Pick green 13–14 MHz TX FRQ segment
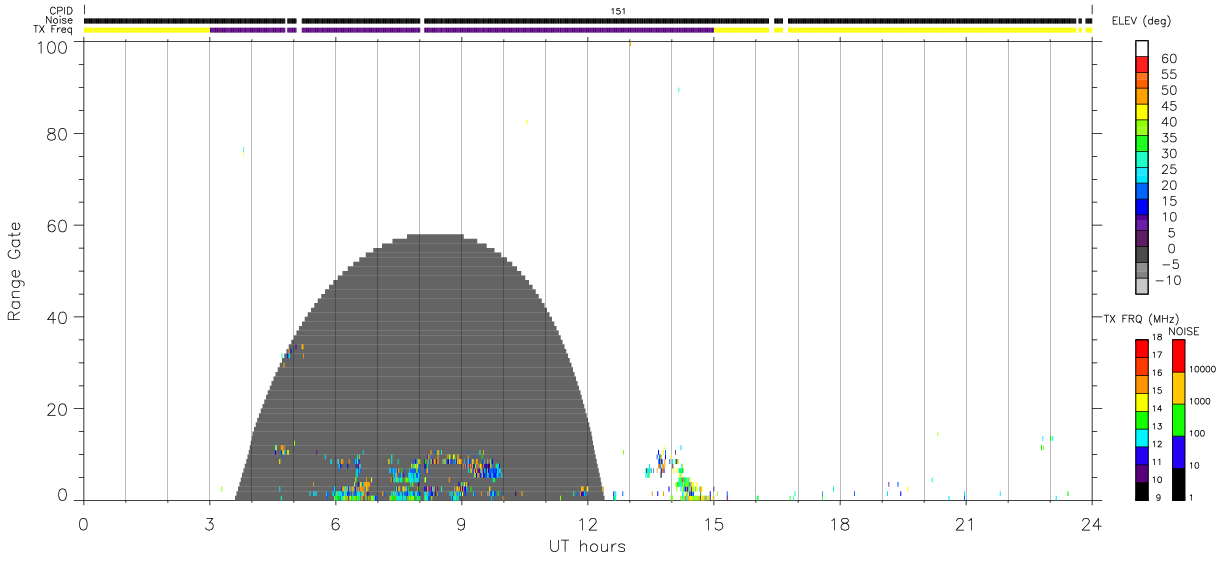 (x=1141, y=420)
